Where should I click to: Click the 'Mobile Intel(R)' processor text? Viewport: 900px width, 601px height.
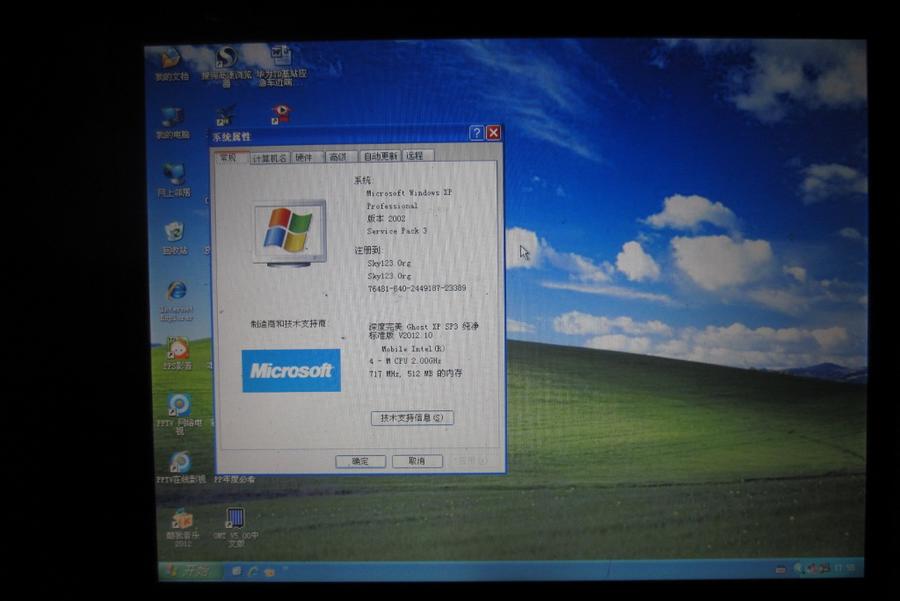(413, 348)
